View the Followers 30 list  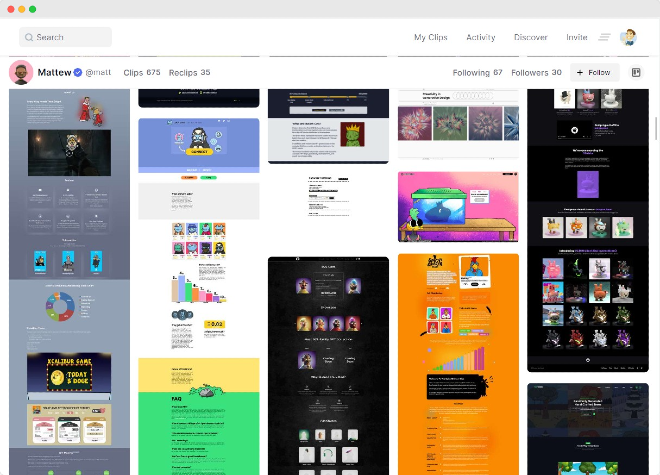click(x=536, y=73)
